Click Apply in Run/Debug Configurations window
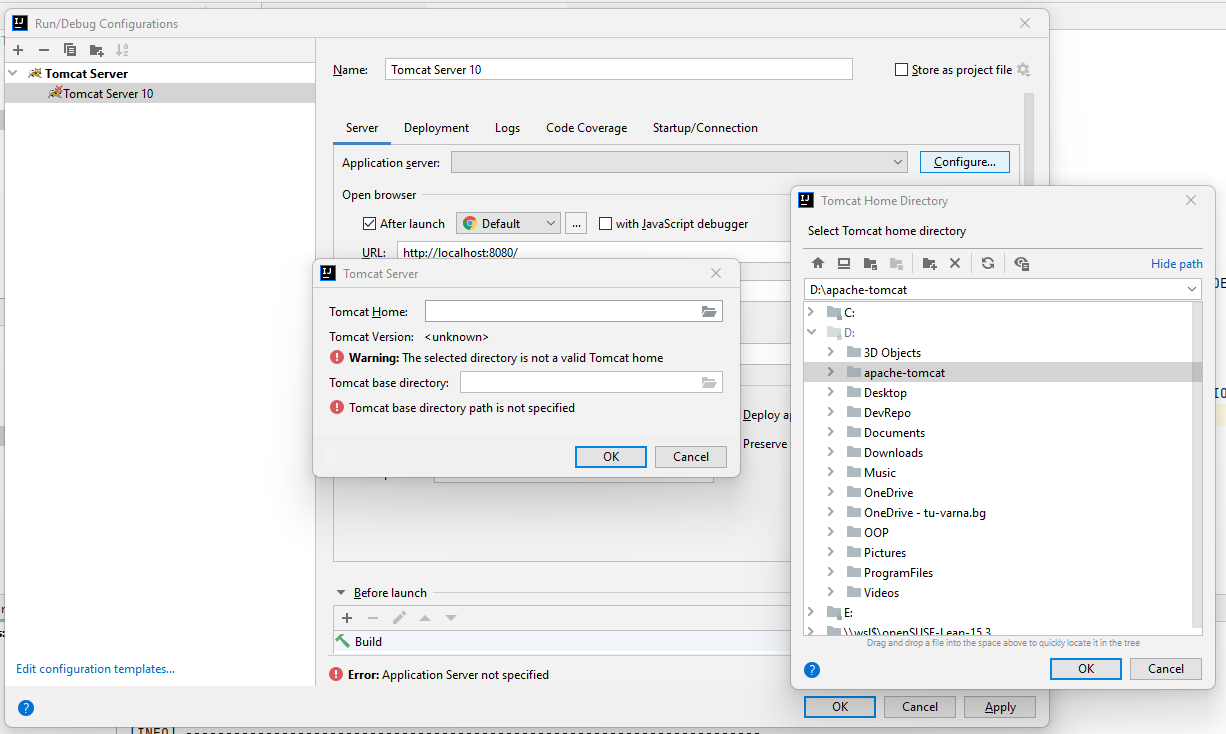 [1000, 707]
